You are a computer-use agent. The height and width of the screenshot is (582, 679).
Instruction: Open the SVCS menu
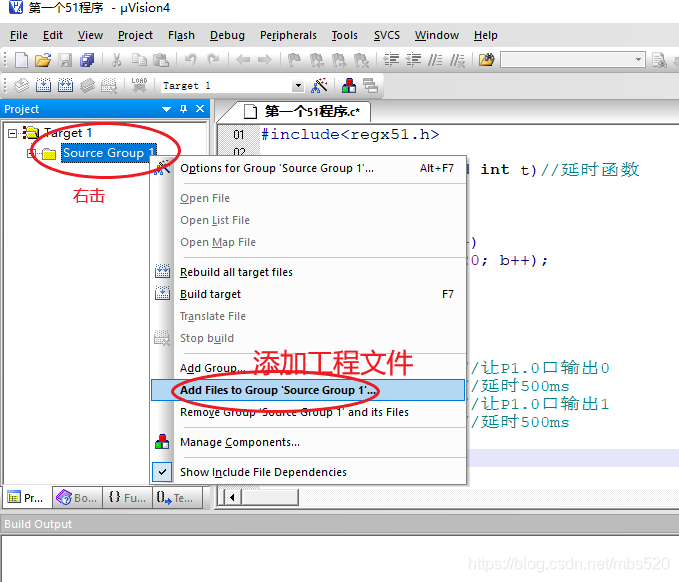tap(387, 35)
